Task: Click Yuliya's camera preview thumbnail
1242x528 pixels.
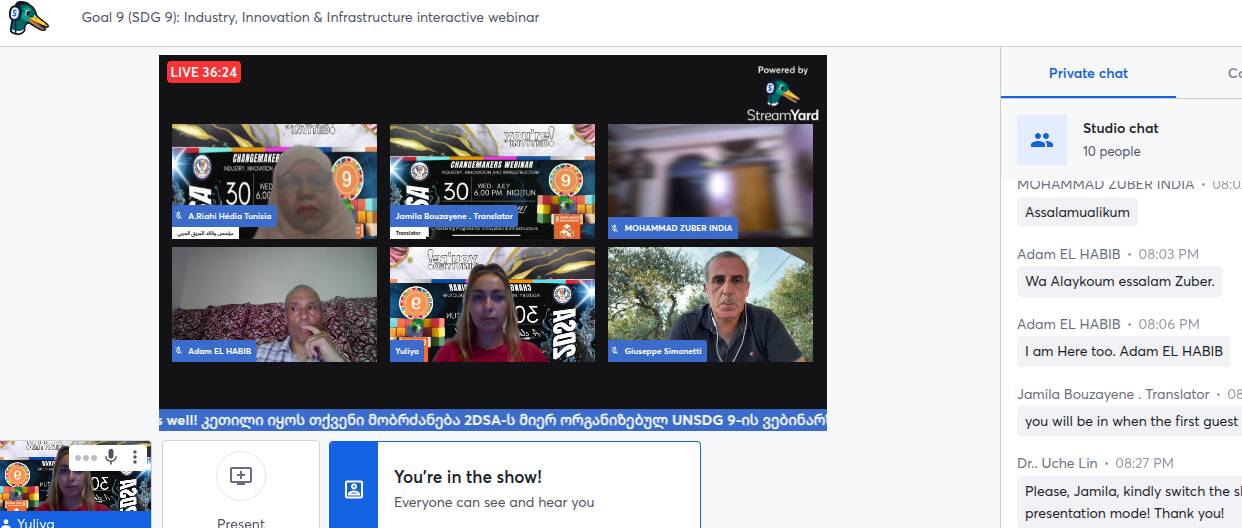Action: (75, 484)
